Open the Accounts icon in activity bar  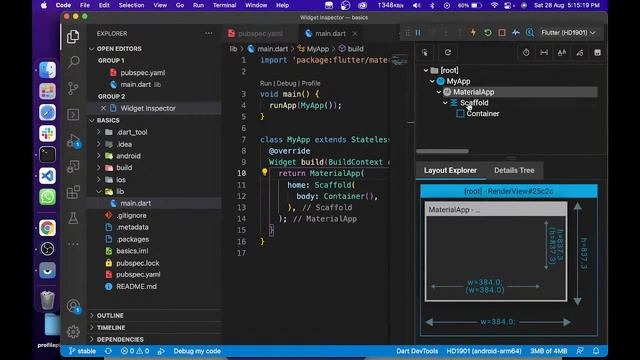[73, 306]
